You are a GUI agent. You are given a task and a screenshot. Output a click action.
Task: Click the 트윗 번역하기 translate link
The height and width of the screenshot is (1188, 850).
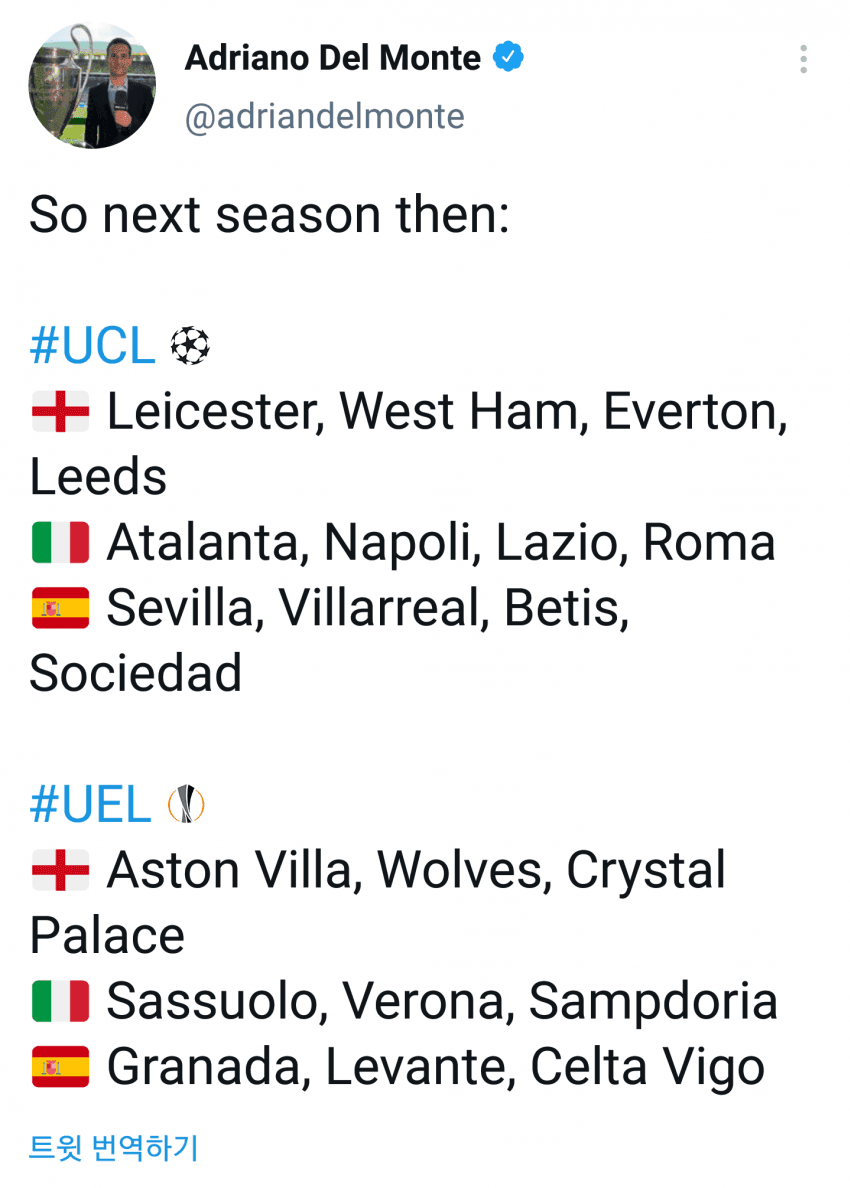113,1147
